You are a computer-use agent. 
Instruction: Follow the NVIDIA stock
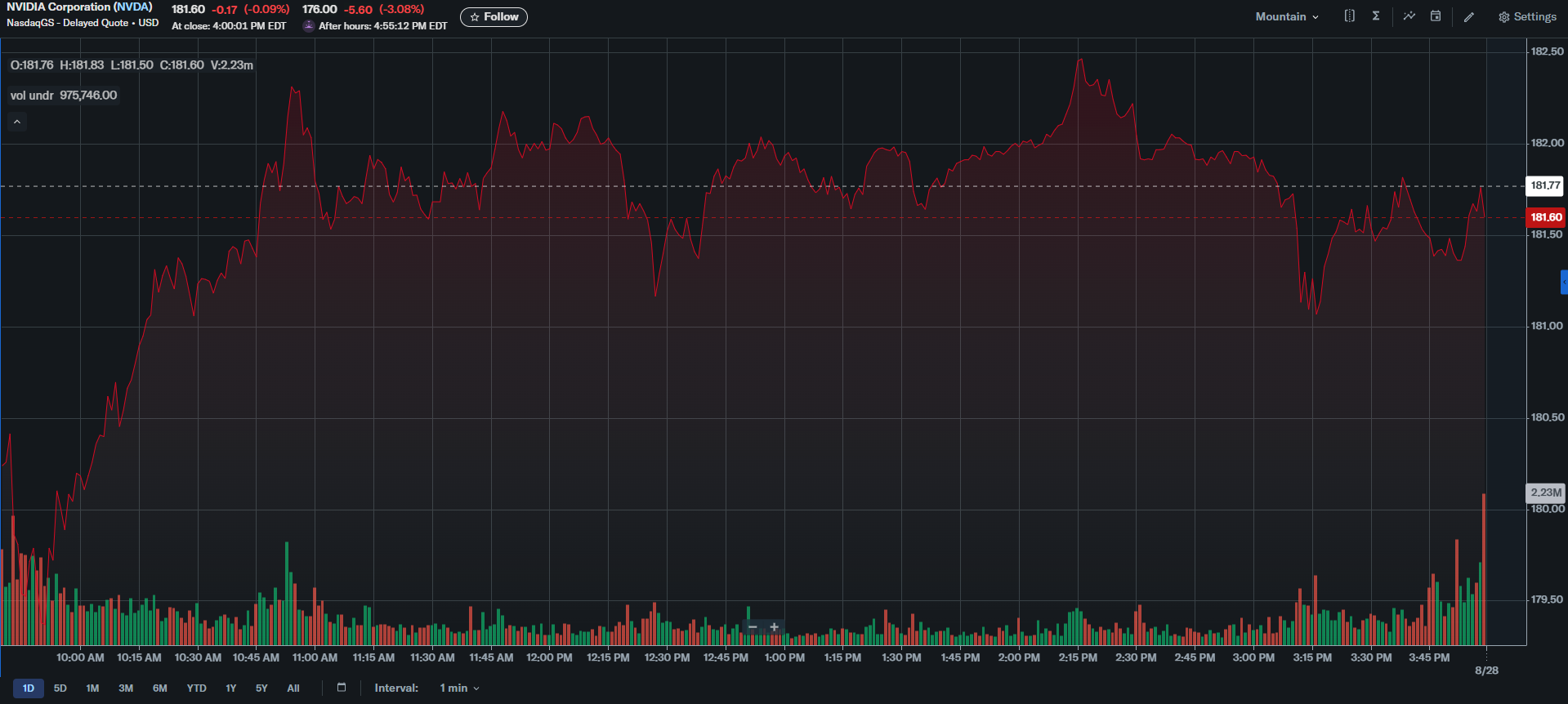tap(494, 17)
